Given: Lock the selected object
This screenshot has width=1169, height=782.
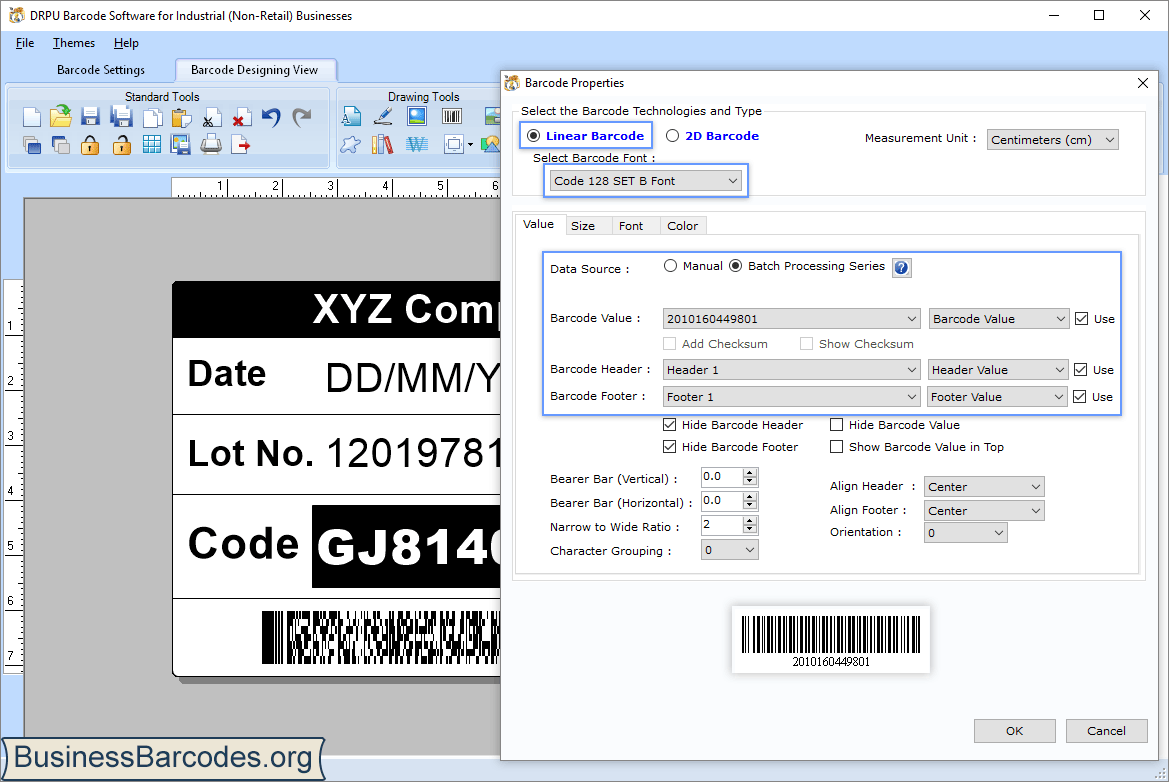Looking at the screenshot, I should coord(90,145).
